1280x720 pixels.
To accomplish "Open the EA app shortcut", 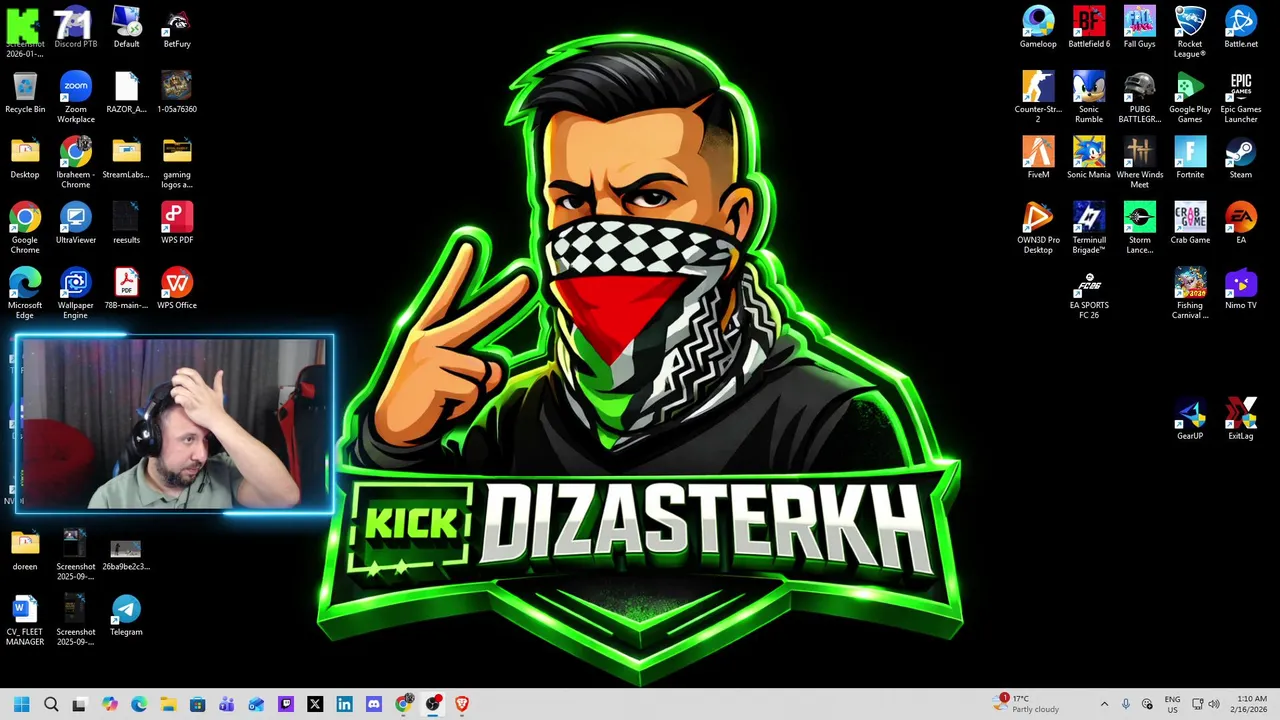I will point(1241,222).
